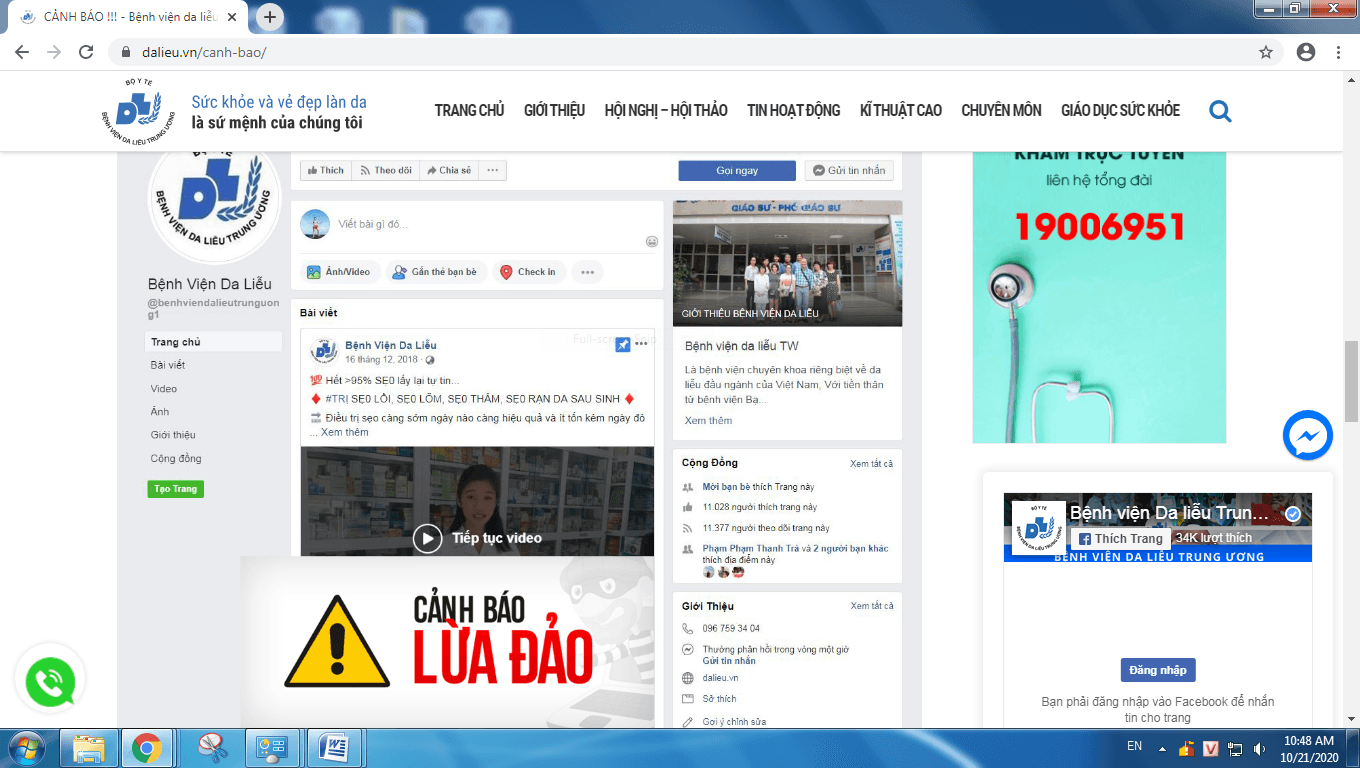
Task: Bookmark this page with the star icon
Action: click(1266, 52)
